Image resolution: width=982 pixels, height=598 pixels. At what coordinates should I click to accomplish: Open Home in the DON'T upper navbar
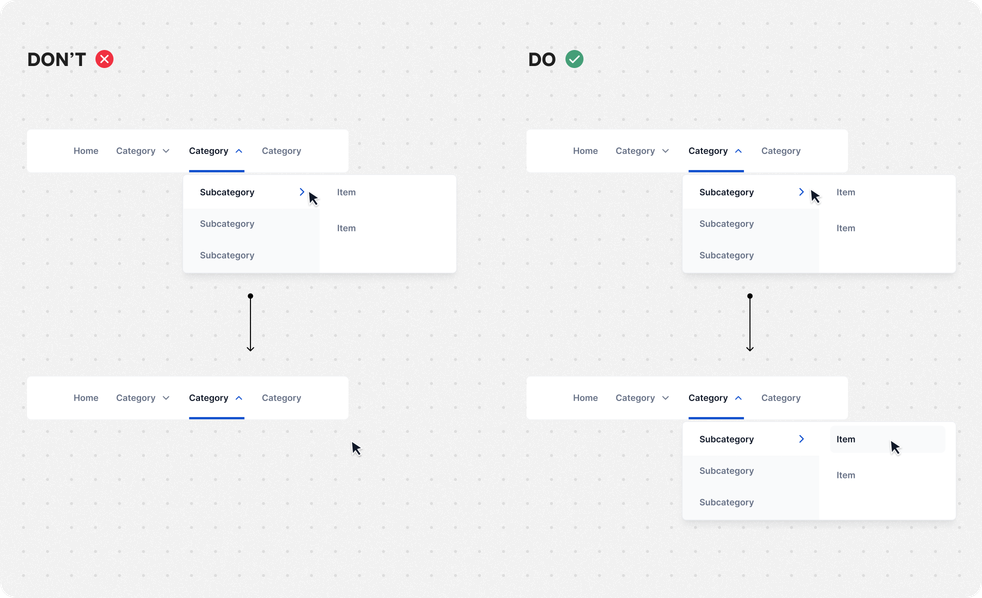pos(86,151)
